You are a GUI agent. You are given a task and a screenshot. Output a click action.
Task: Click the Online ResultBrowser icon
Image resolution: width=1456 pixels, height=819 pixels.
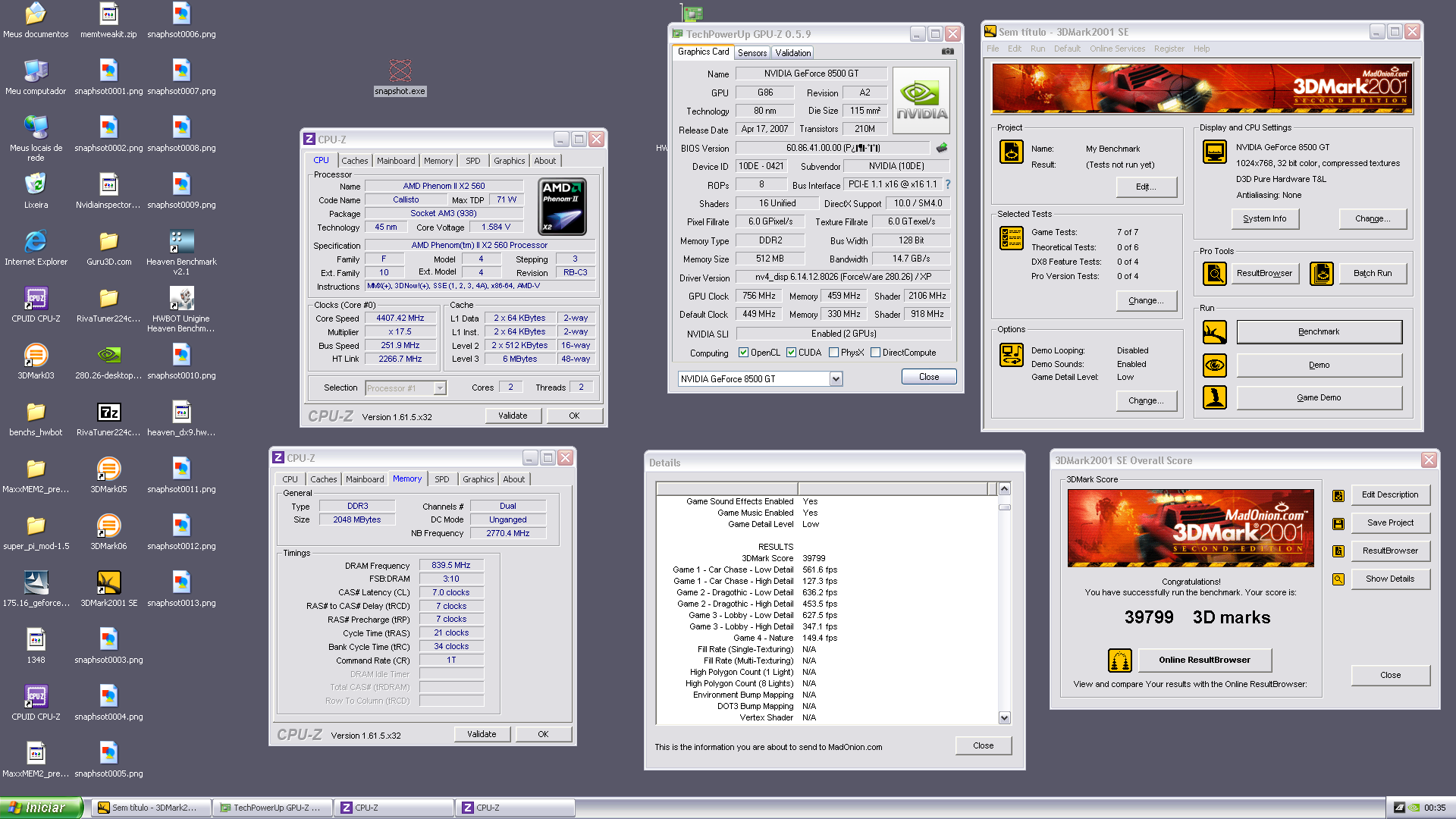click(x=1120, y=661)
